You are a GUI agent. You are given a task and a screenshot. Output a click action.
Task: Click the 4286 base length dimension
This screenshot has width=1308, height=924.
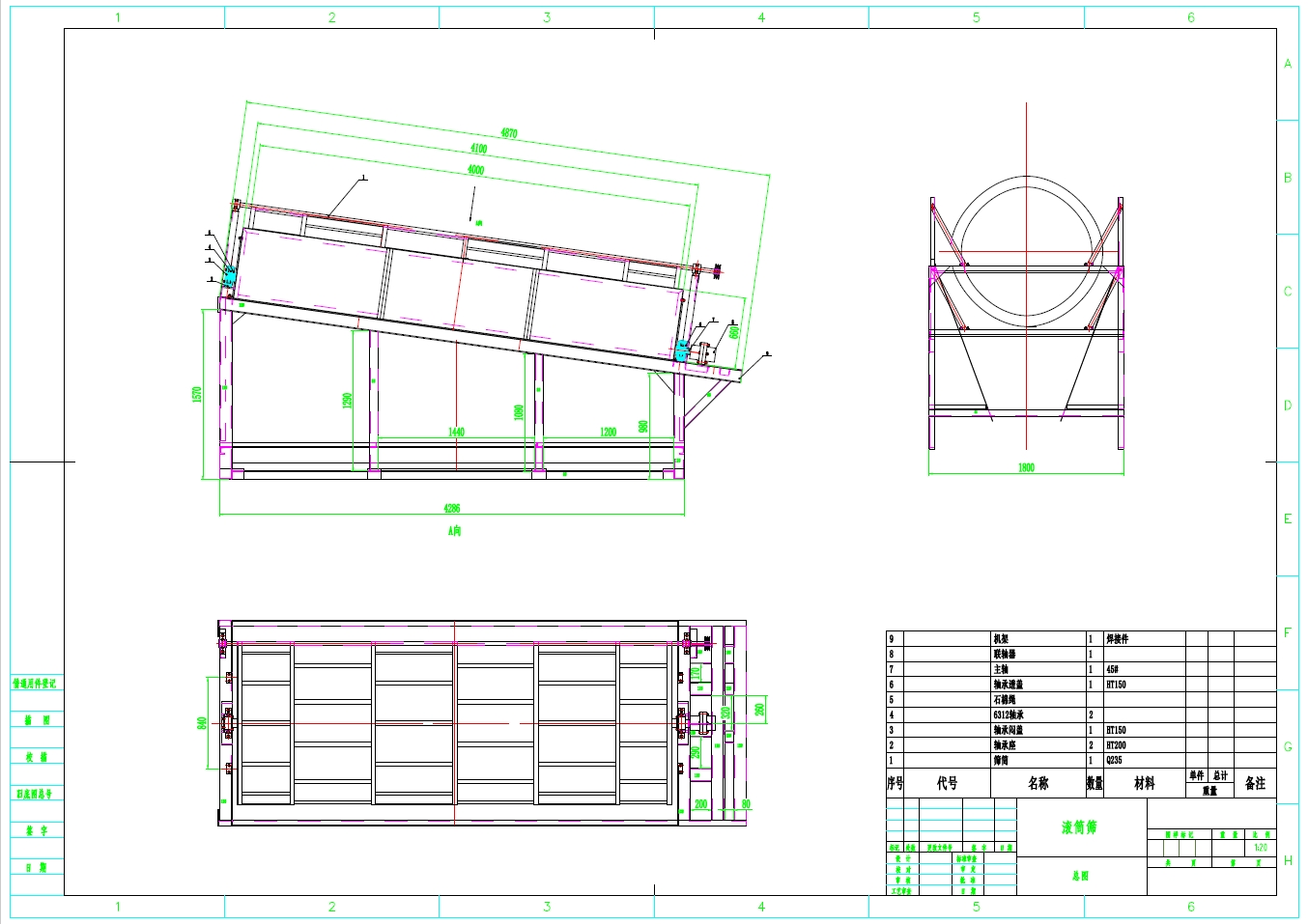[452, 508]
